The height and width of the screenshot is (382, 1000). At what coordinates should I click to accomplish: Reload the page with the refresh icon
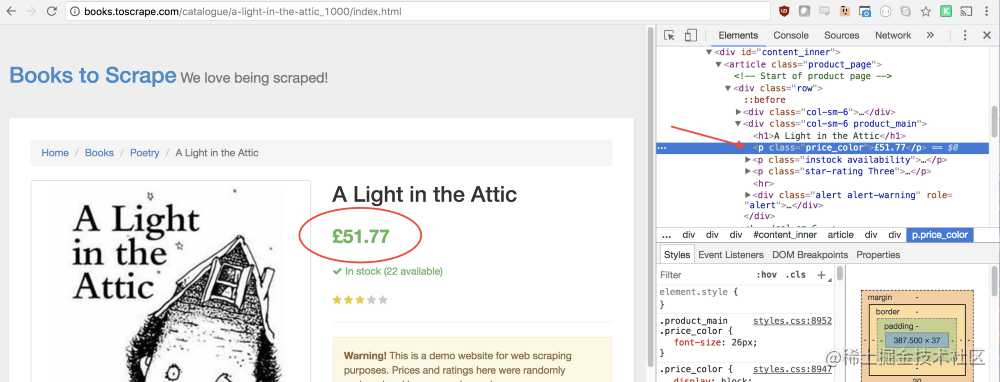pos(52,11)
